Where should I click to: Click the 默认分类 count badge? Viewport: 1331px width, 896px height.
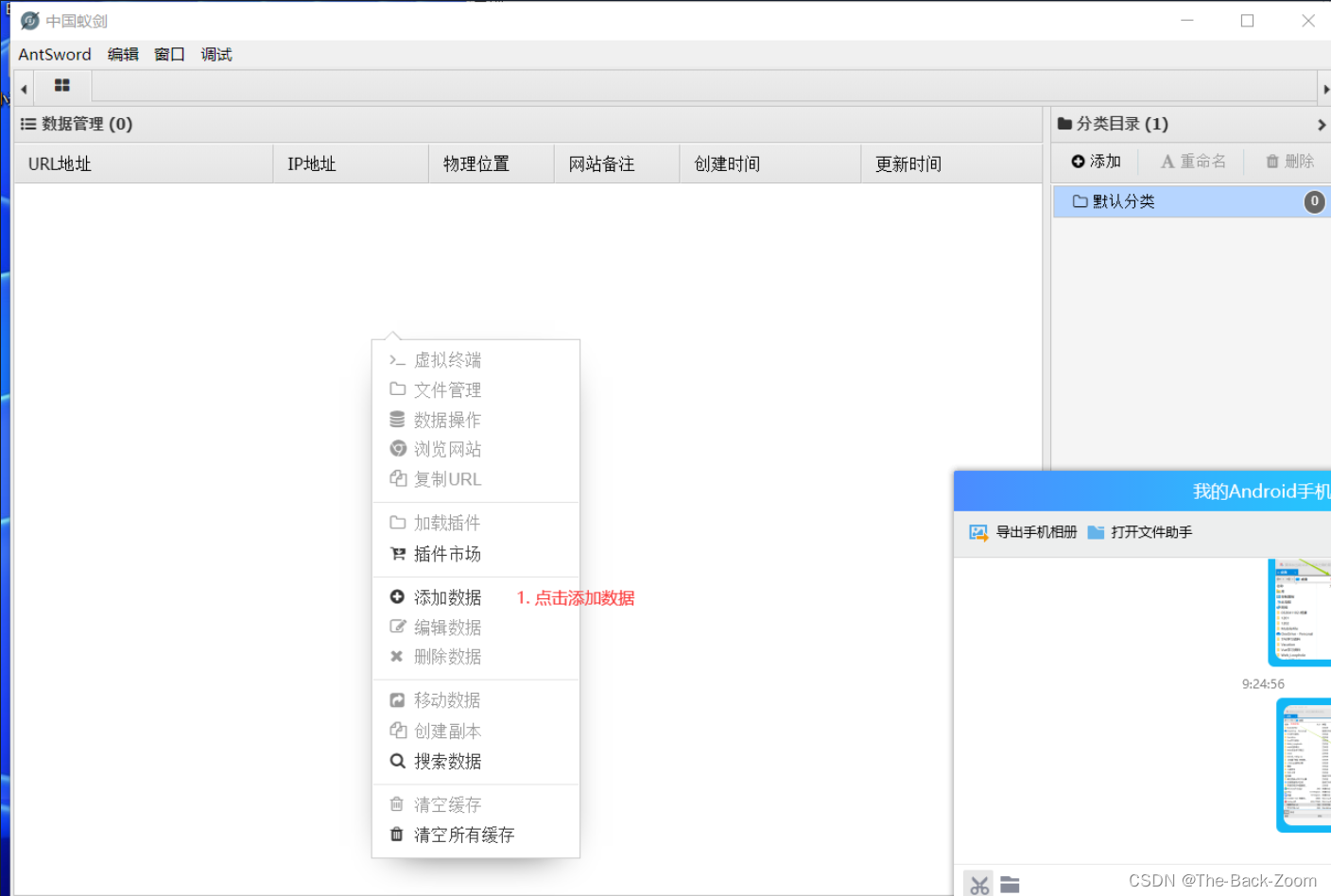click(x=1314, y=201)
